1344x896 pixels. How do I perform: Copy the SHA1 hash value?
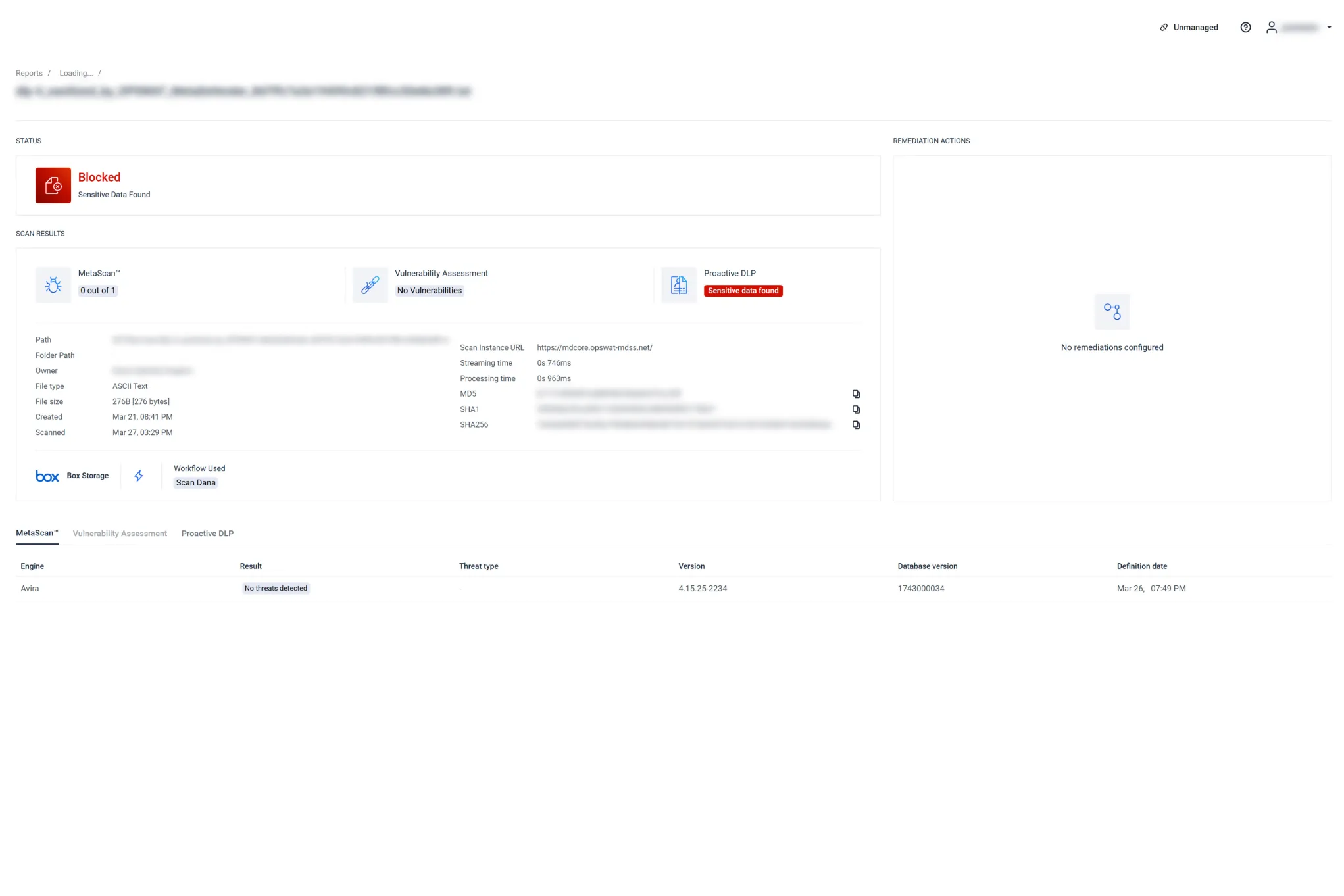[856, 409]
